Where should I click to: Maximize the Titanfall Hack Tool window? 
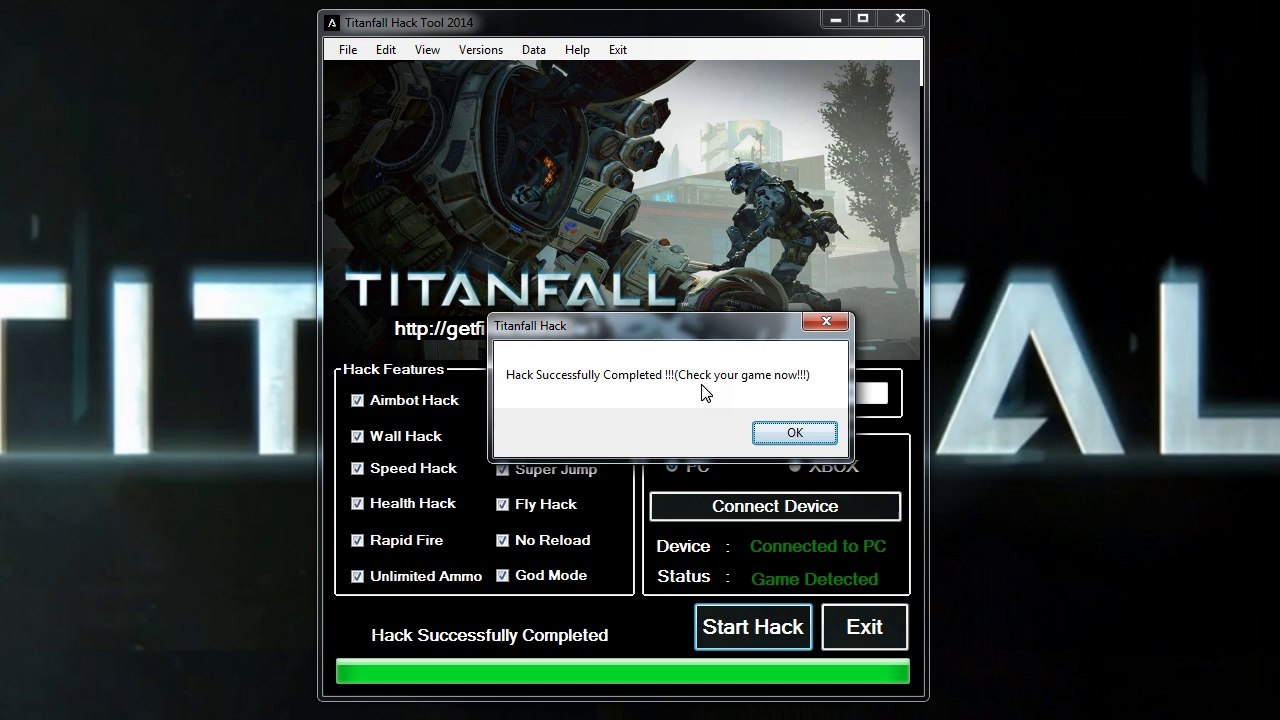tap(863, 18)
